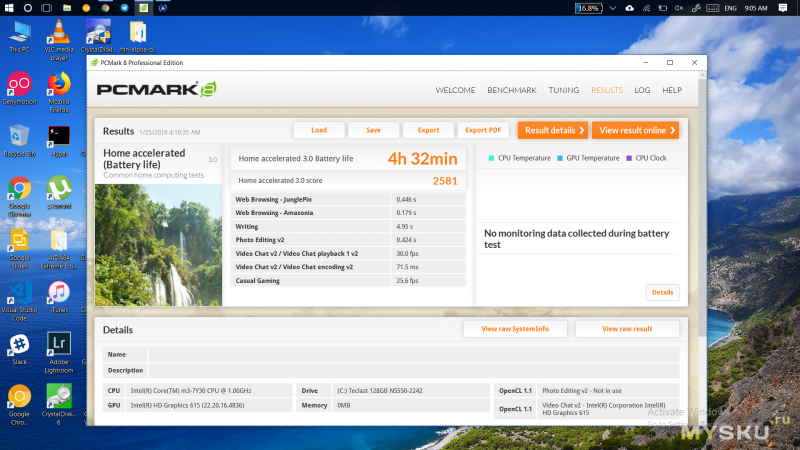Select CrystalDiskInfo shortcut on desktop

[x=98, y=36]
